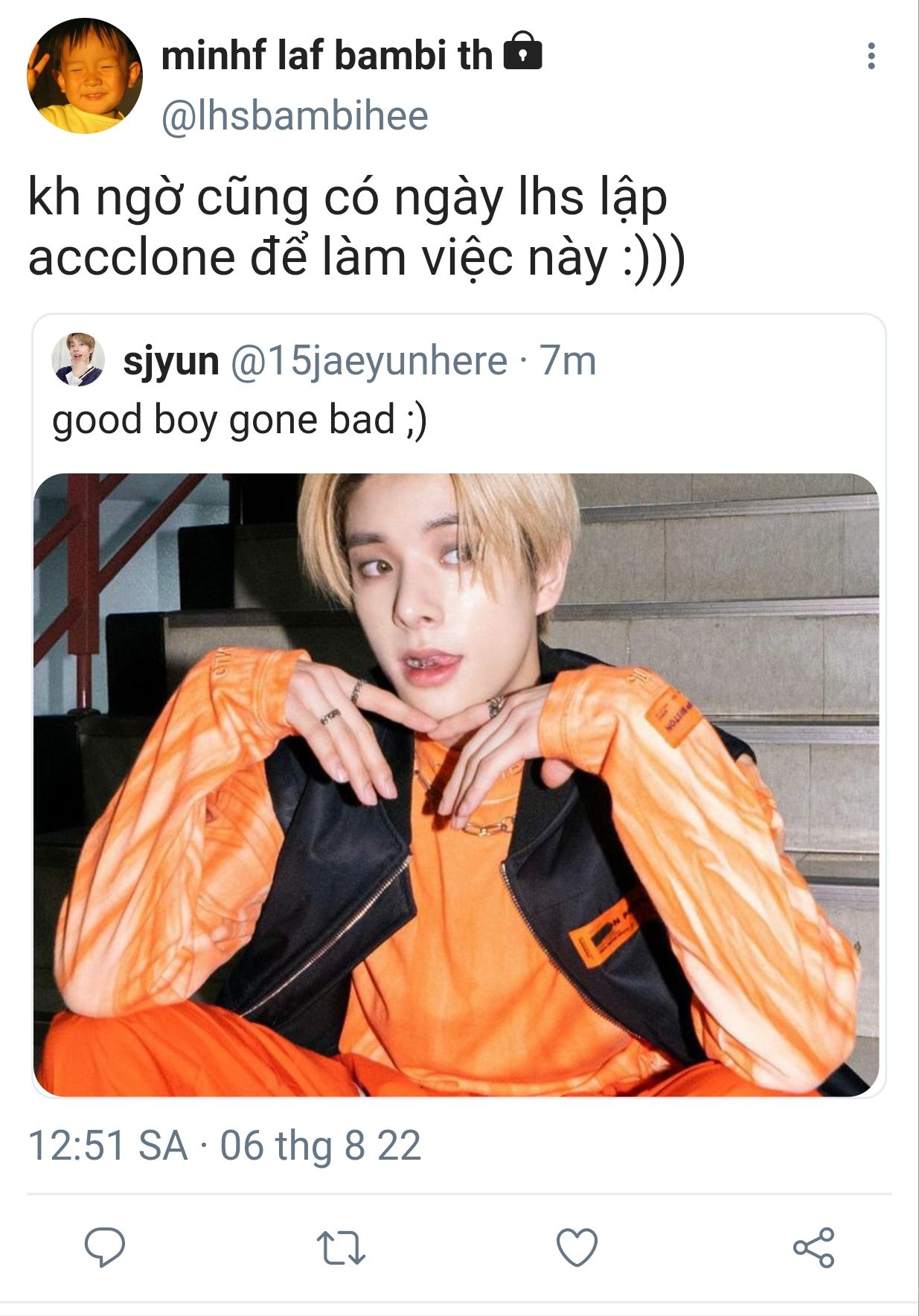The height and width of the screenshot is (1316, 919).
Task: Open the sjyun display name
Action: coord(171,361)
